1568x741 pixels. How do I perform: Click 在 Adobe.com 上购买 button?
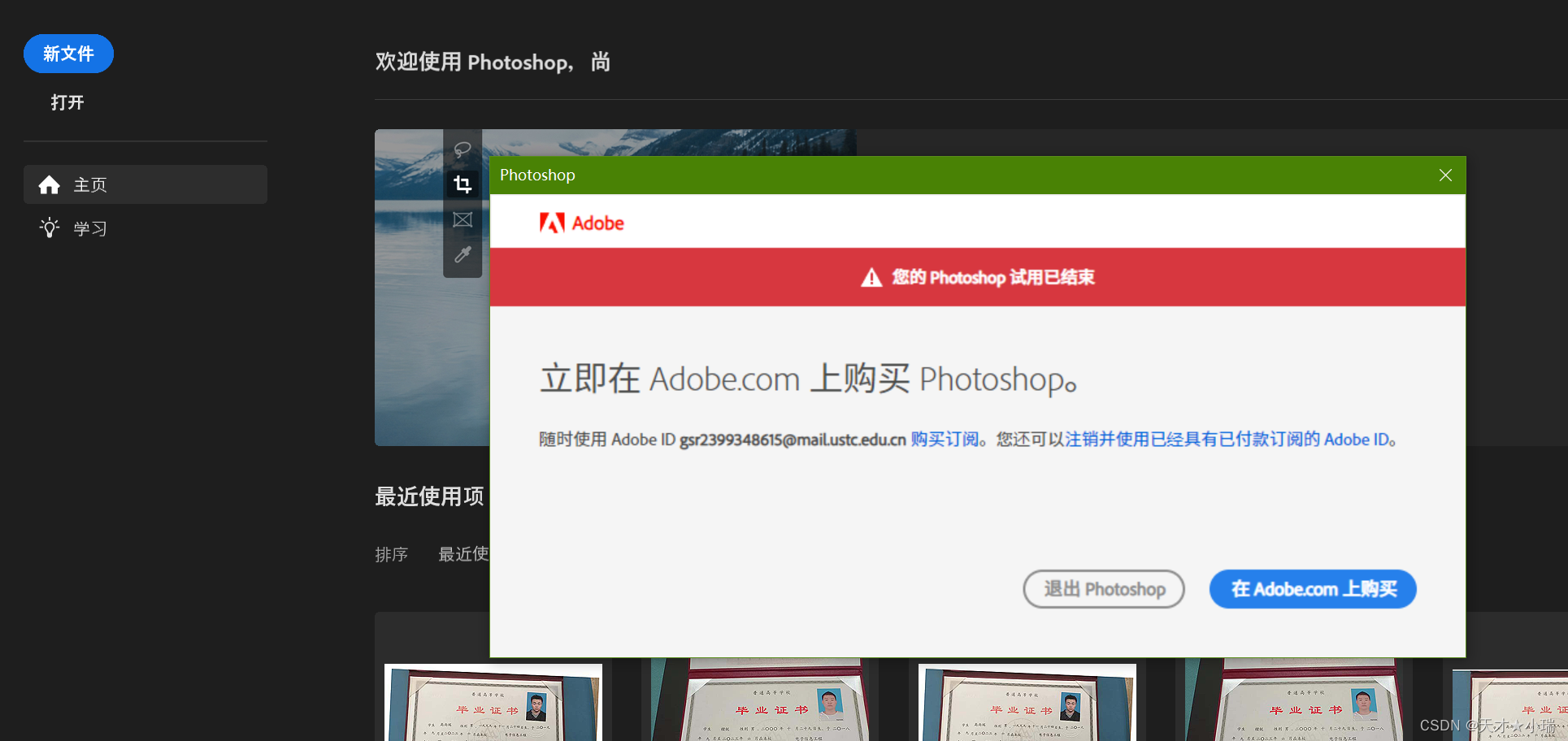coord(1313,589)
